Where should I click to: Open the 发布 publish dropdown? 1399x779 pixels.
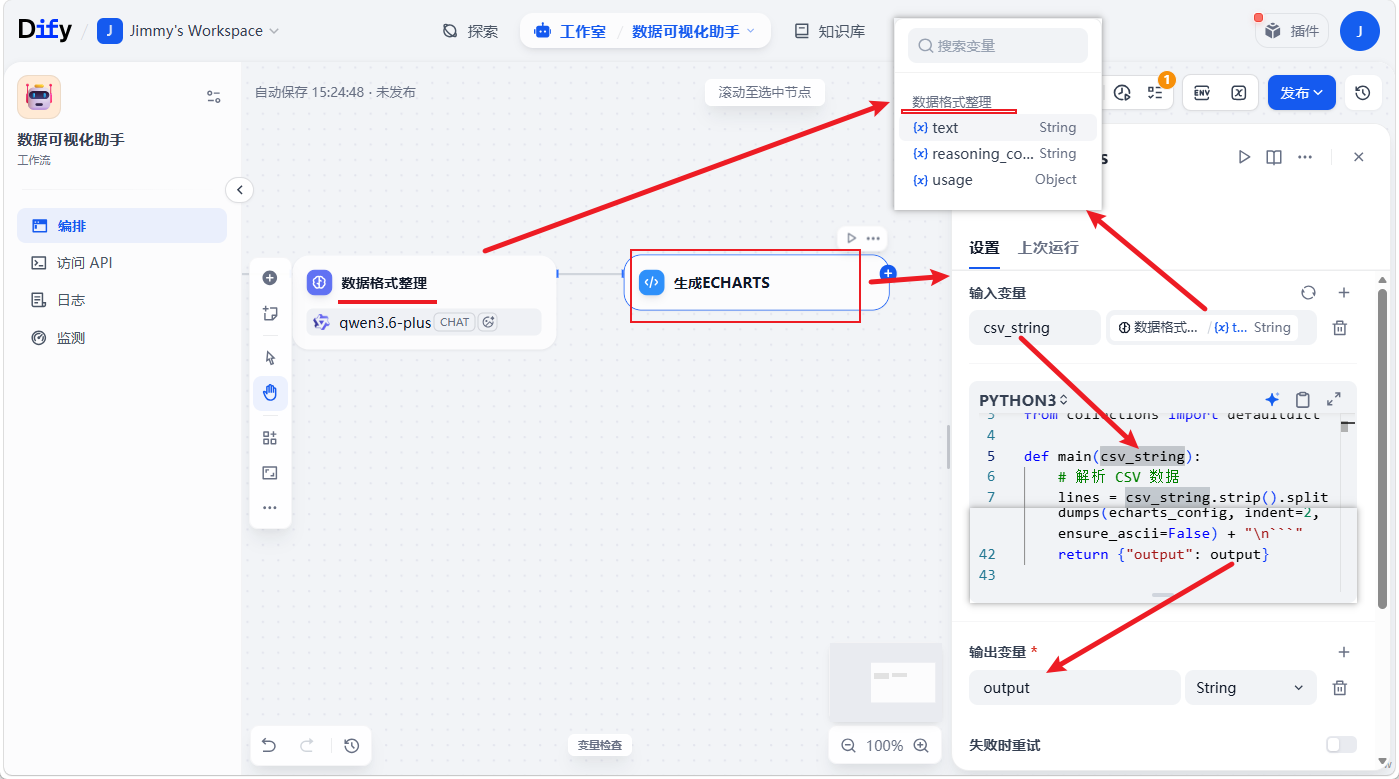[x=1302, y=93]
